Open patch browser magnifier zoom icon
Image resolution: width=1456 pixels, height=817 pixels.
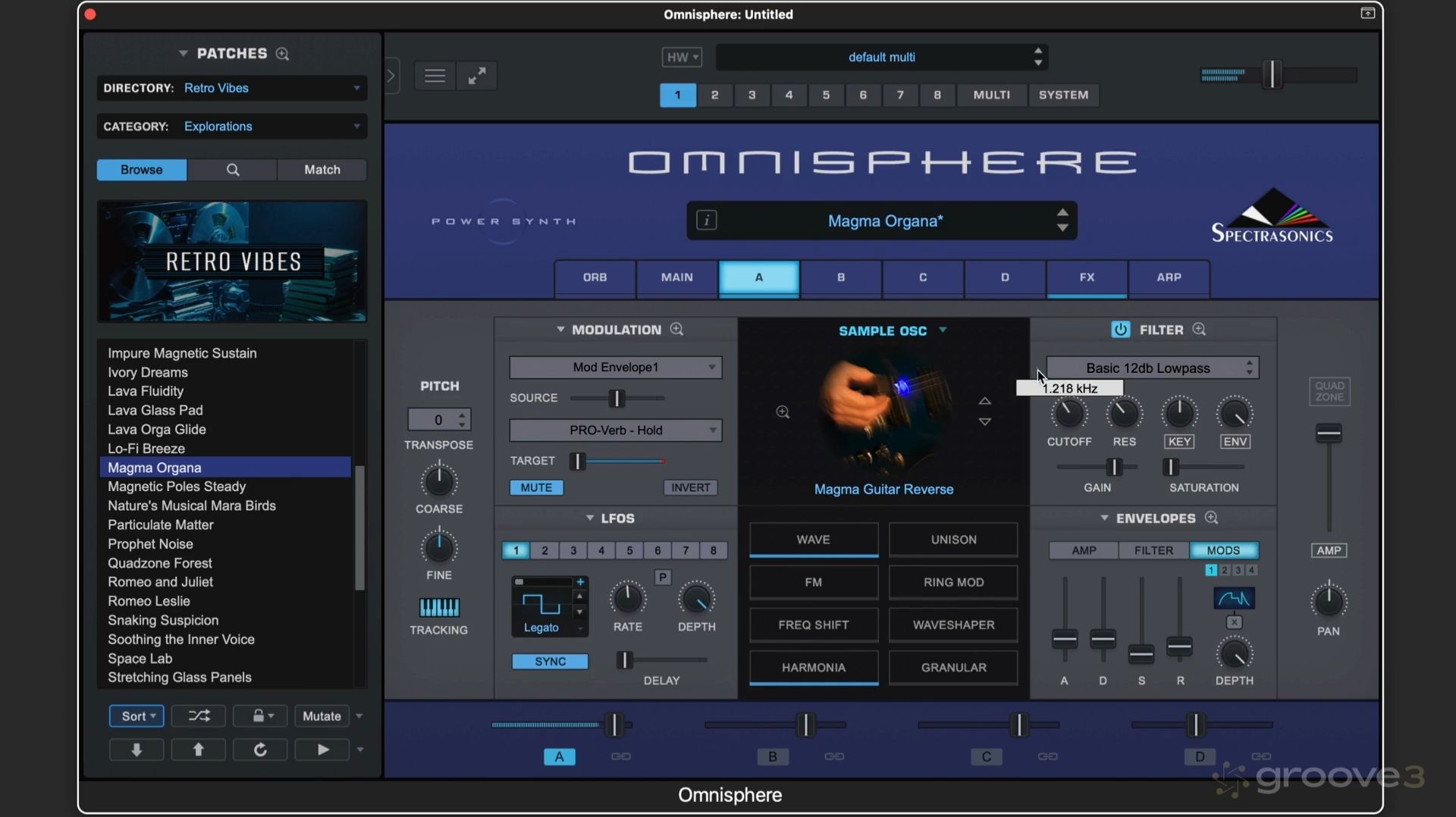point(282,54)
